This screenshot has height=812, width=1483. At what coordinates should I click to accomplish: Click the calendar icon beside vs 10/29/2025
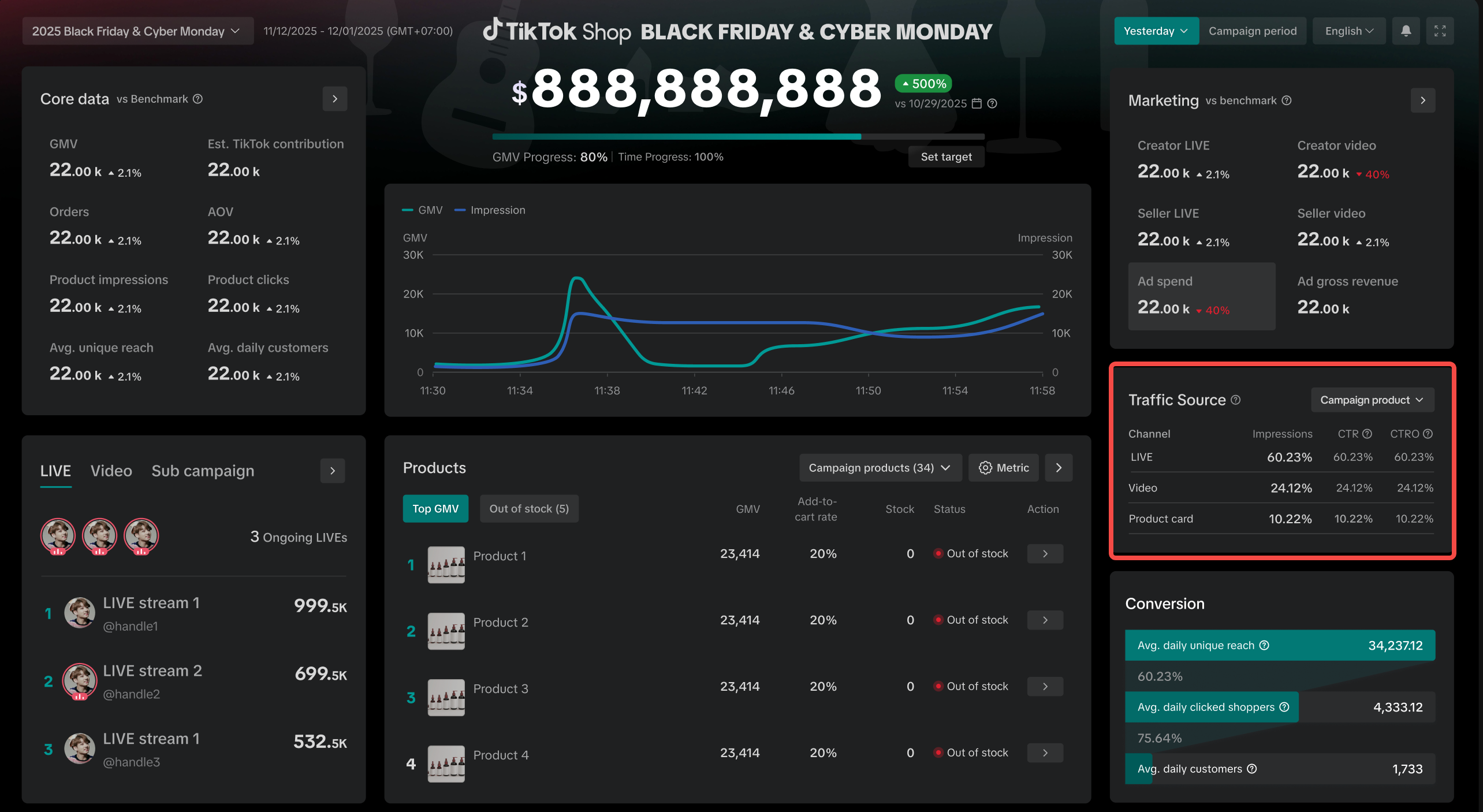[977, 103]
